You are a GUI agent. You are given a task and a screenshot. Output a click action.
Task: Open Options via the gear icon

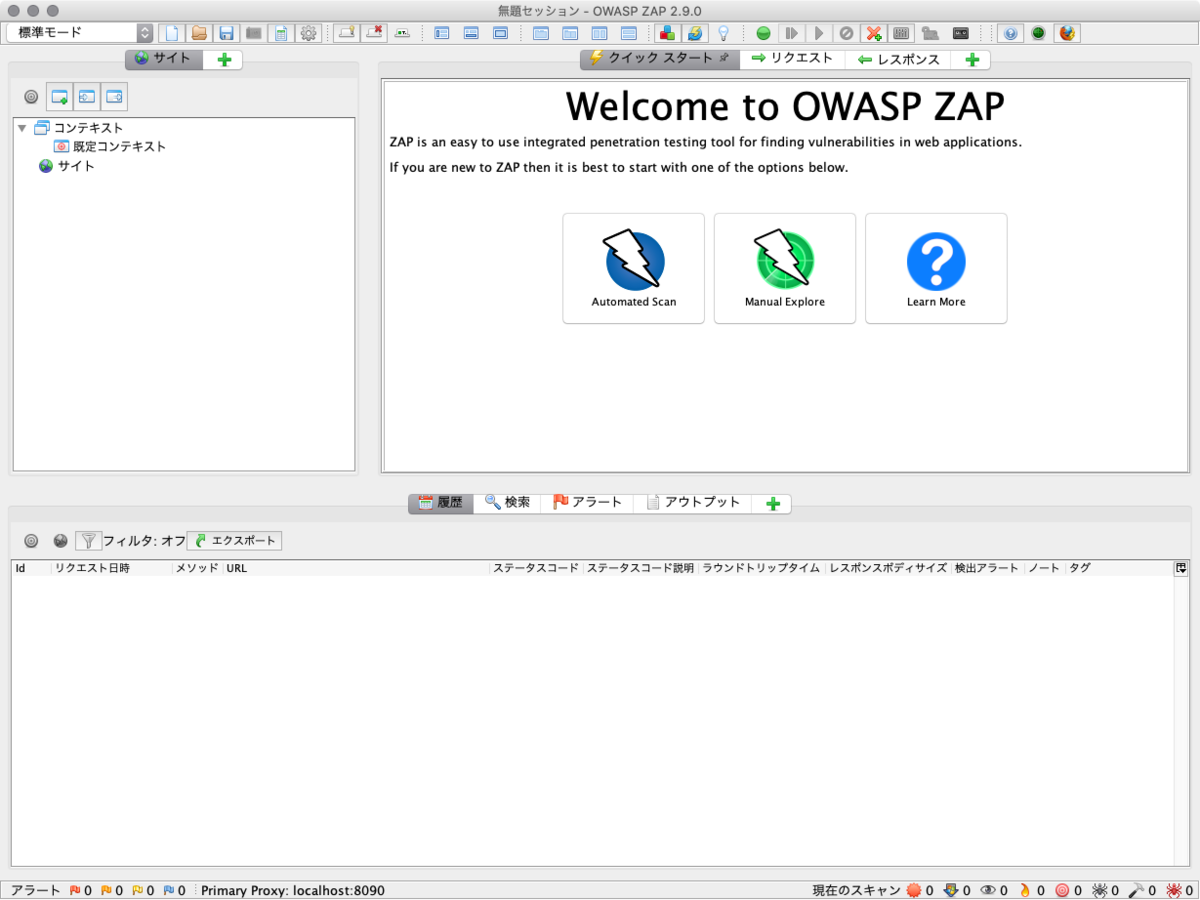coord(308,33)
